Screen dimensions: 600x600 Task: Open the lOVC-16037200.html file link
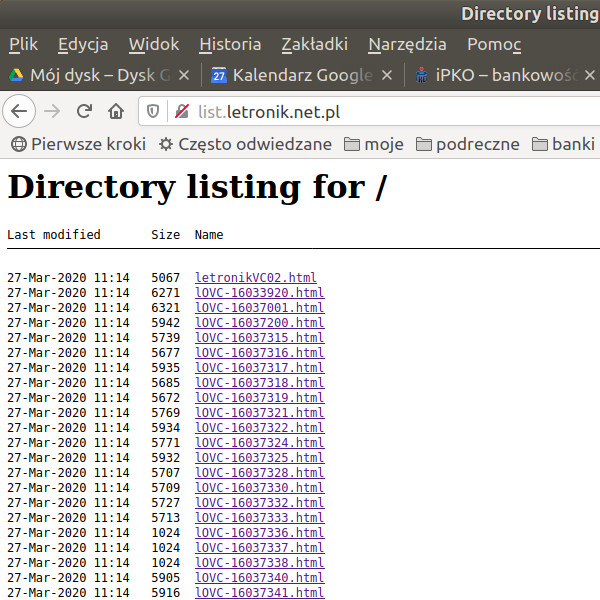click(x=259, y=323)
